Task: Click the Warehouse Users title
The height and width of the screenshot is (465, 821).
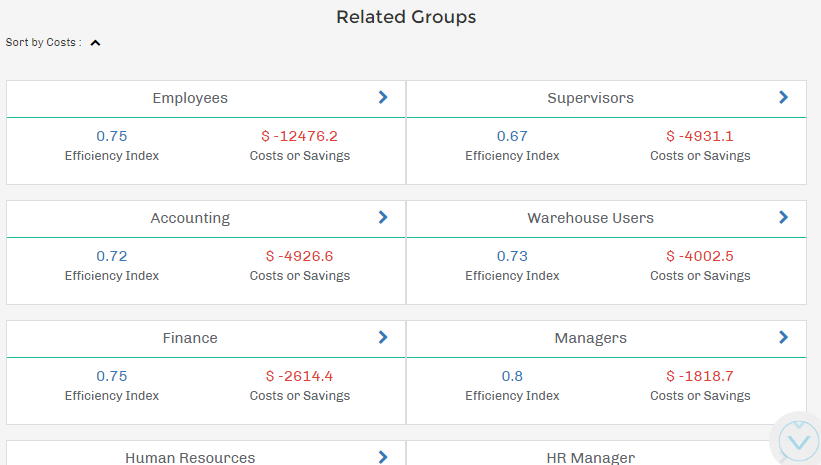Action: coord(590,218)
